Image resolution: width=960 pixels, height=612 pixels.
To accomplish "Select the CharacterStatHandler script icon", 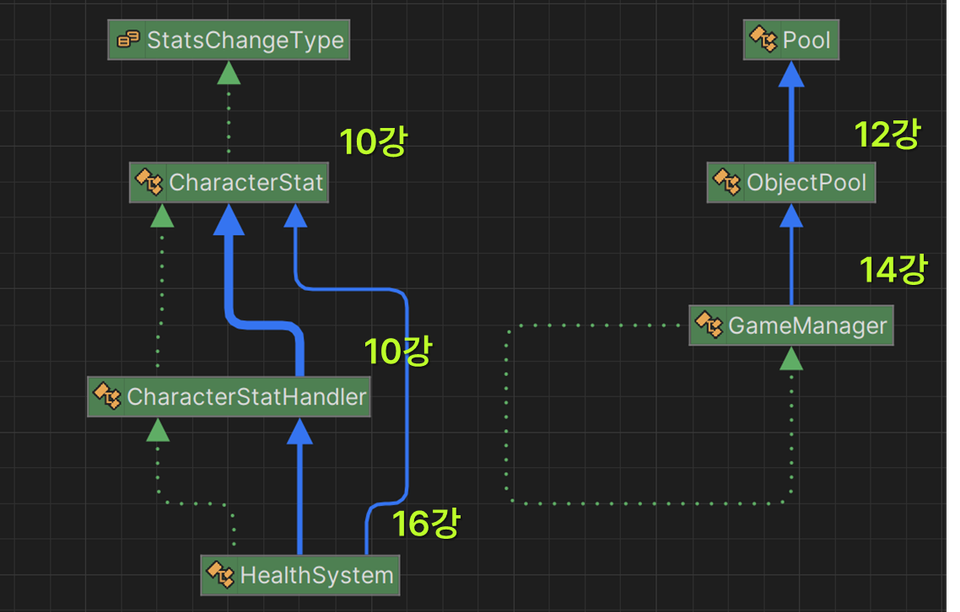I will click(x=108, y=396).
